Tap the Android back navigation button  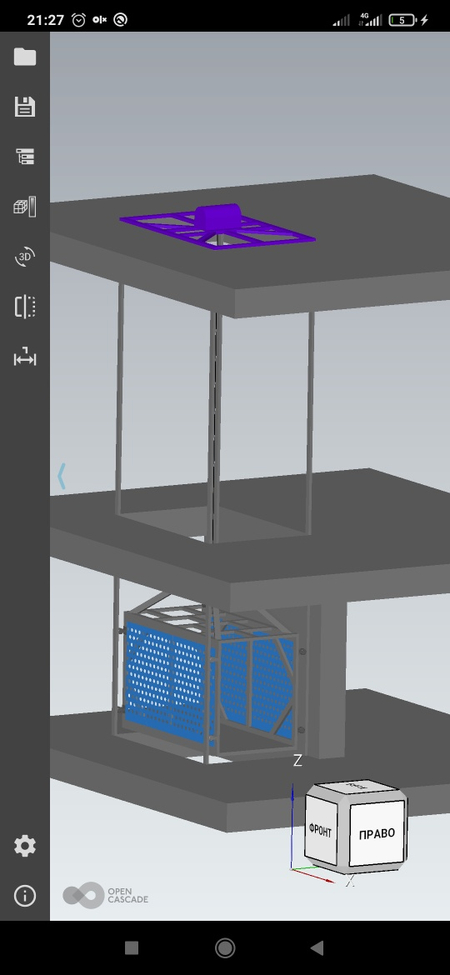click(x=317, y=948)
